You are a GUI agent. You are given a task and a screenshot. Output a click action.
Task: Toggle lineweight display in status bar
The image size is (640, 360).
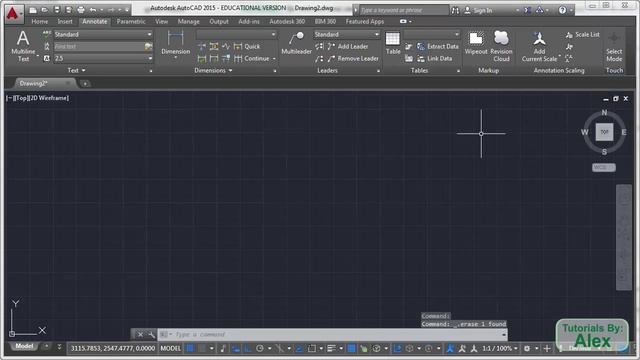pos(331,348)
